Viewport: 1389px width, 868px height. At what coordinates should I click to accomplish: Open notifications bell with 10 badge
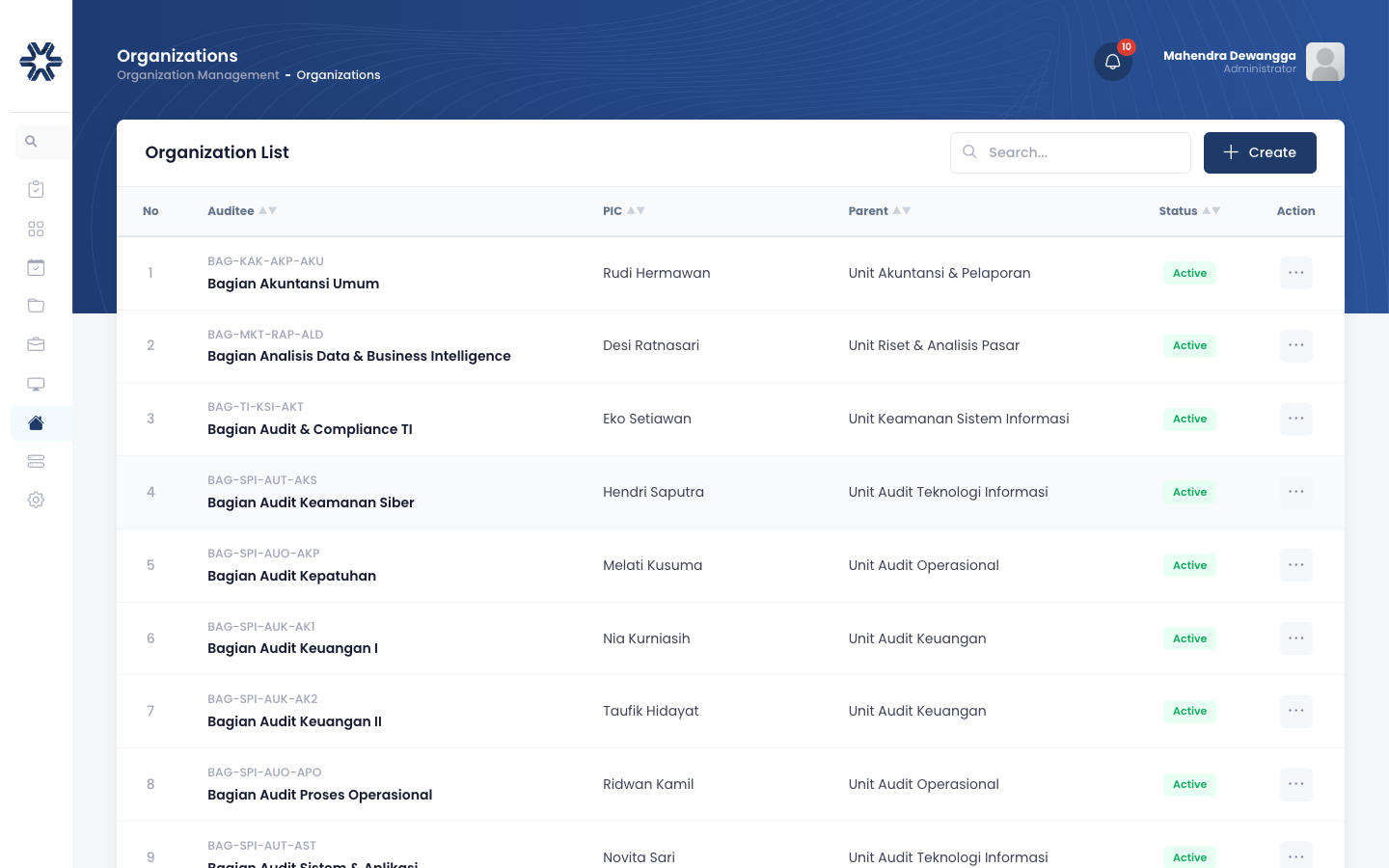[1113, 62]
